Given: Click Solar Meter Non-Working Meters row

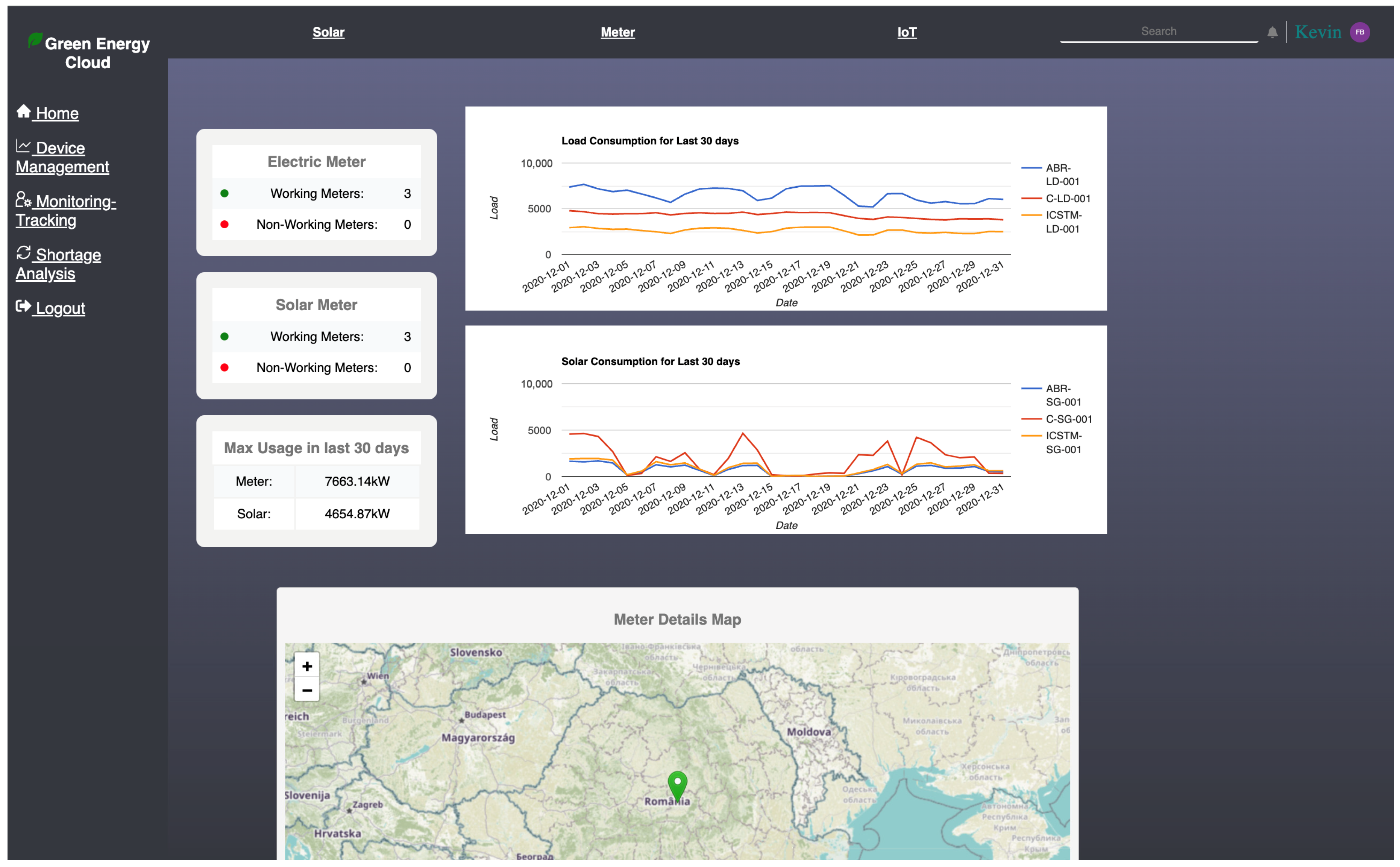Looking at the screenshot, I should pos(317,367).
